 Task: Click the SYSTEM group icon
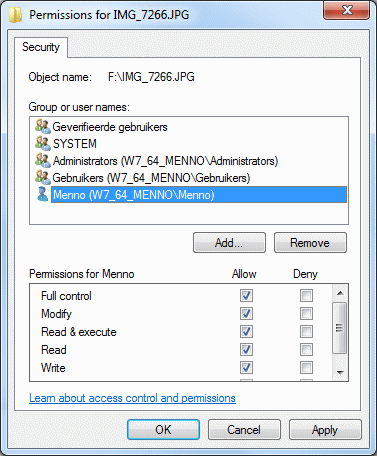43,143
